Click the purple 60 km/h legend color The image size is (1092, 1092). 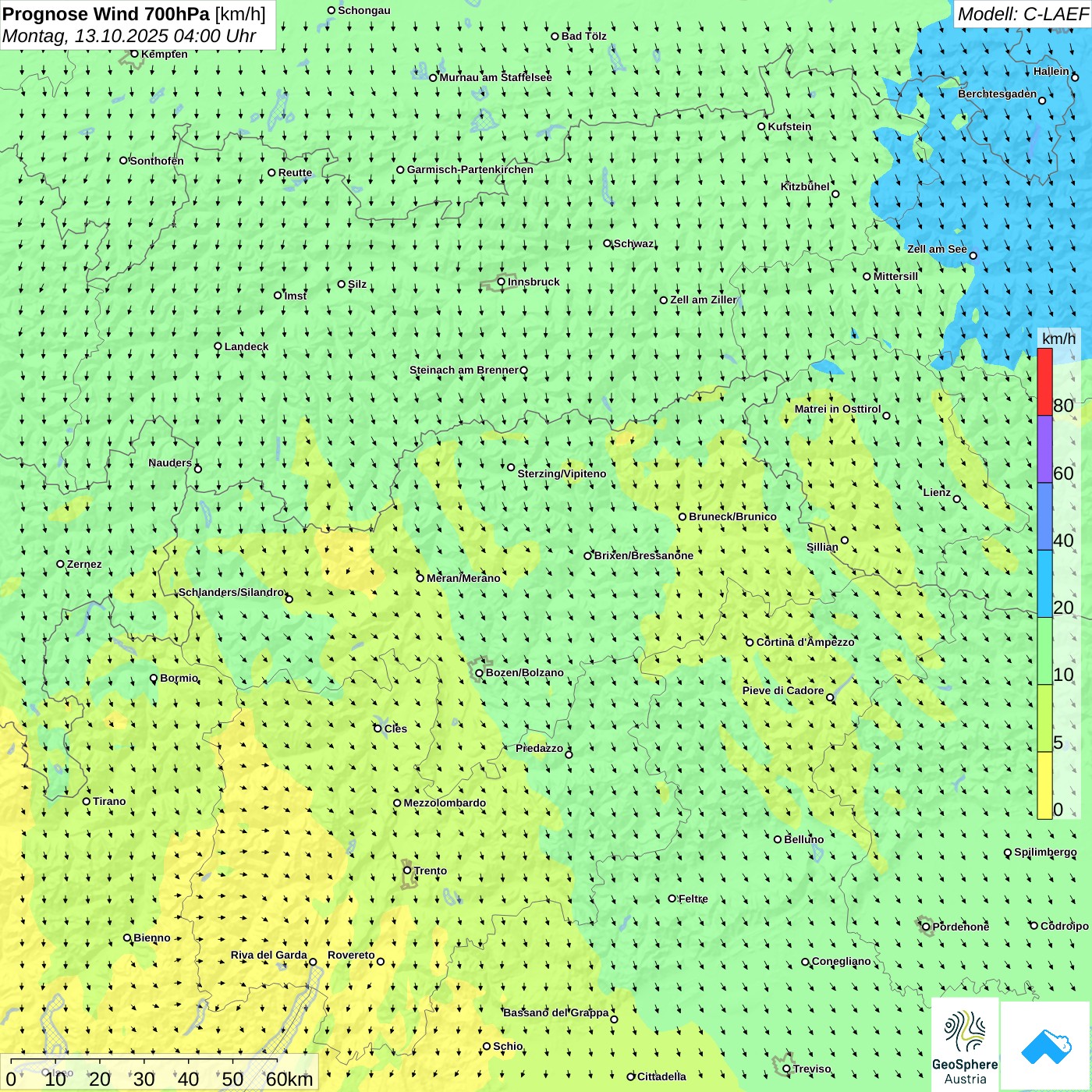click(1044, 449)
